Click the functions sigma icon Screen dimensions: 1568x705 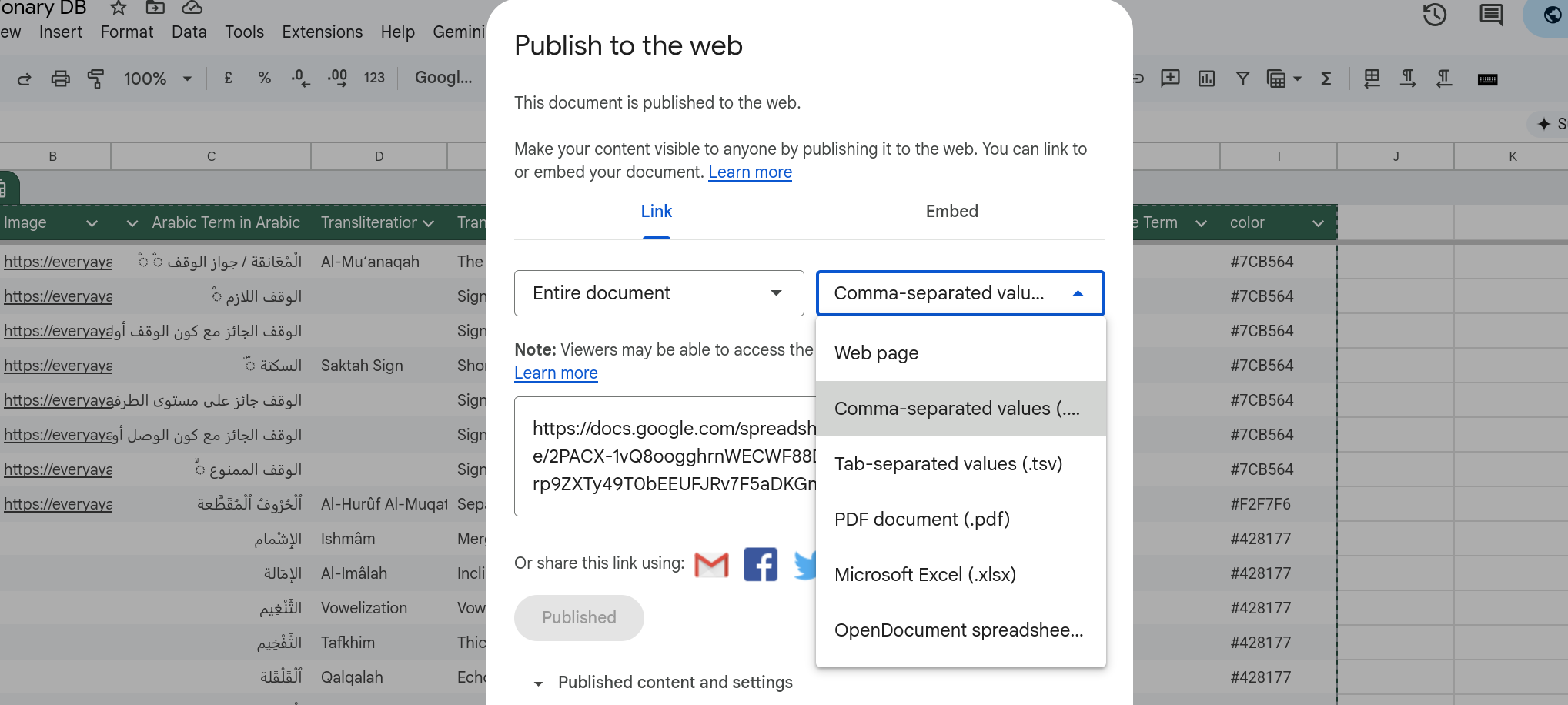point(1326,79)
